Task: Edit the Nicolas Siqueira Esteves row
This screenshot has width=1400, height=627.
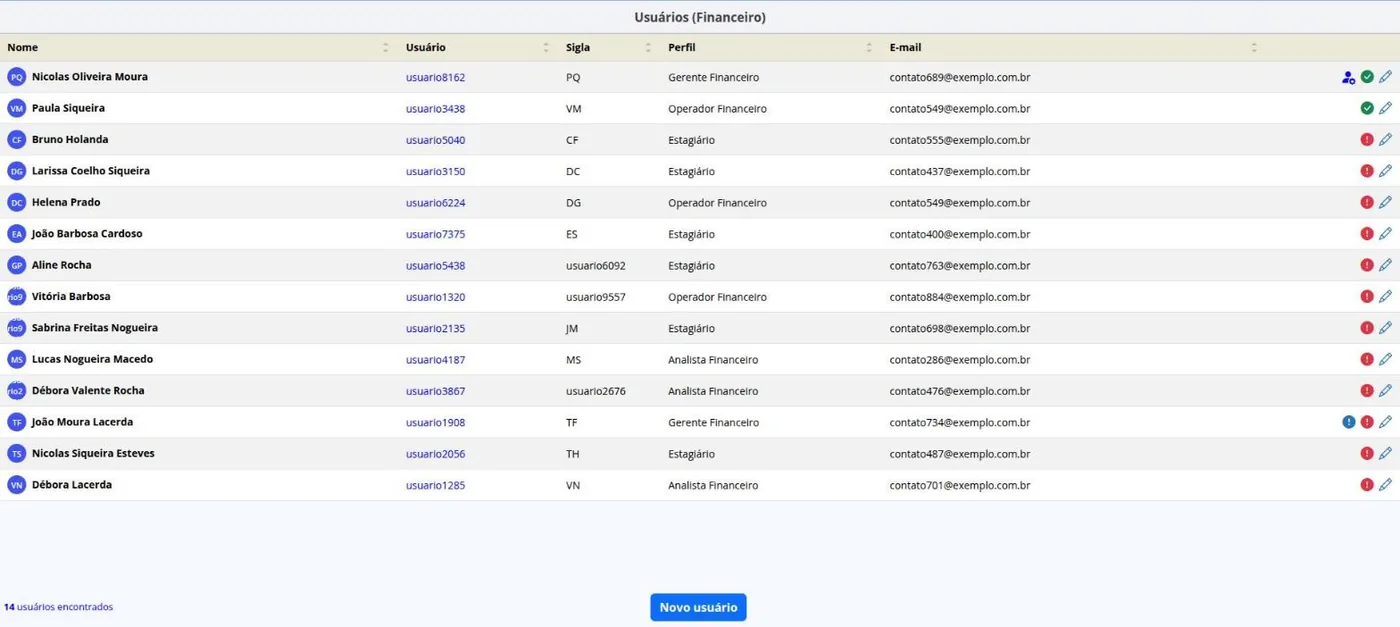Action: pos(1385,453)
